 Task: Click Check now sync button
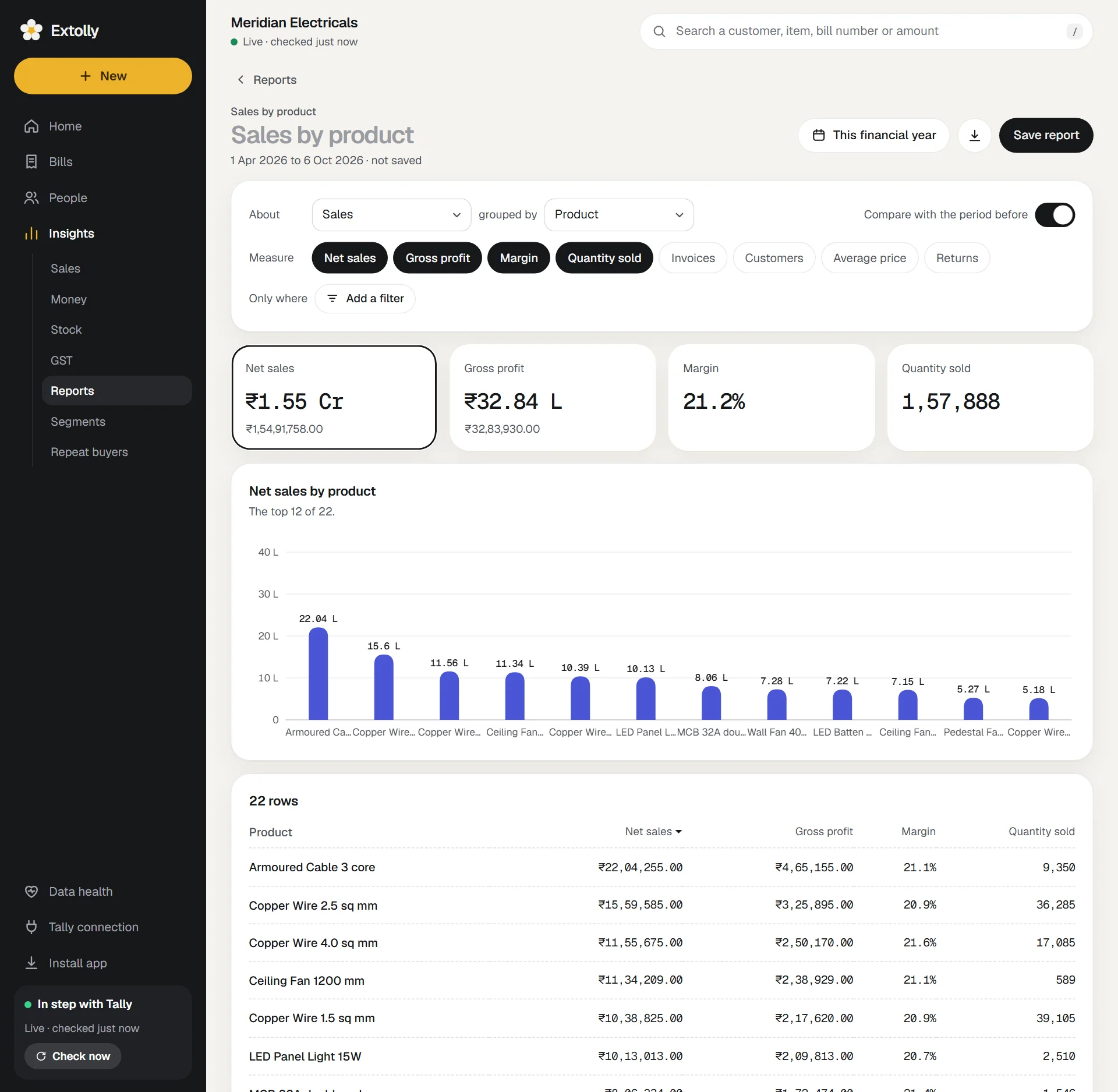click(73, 1056)
